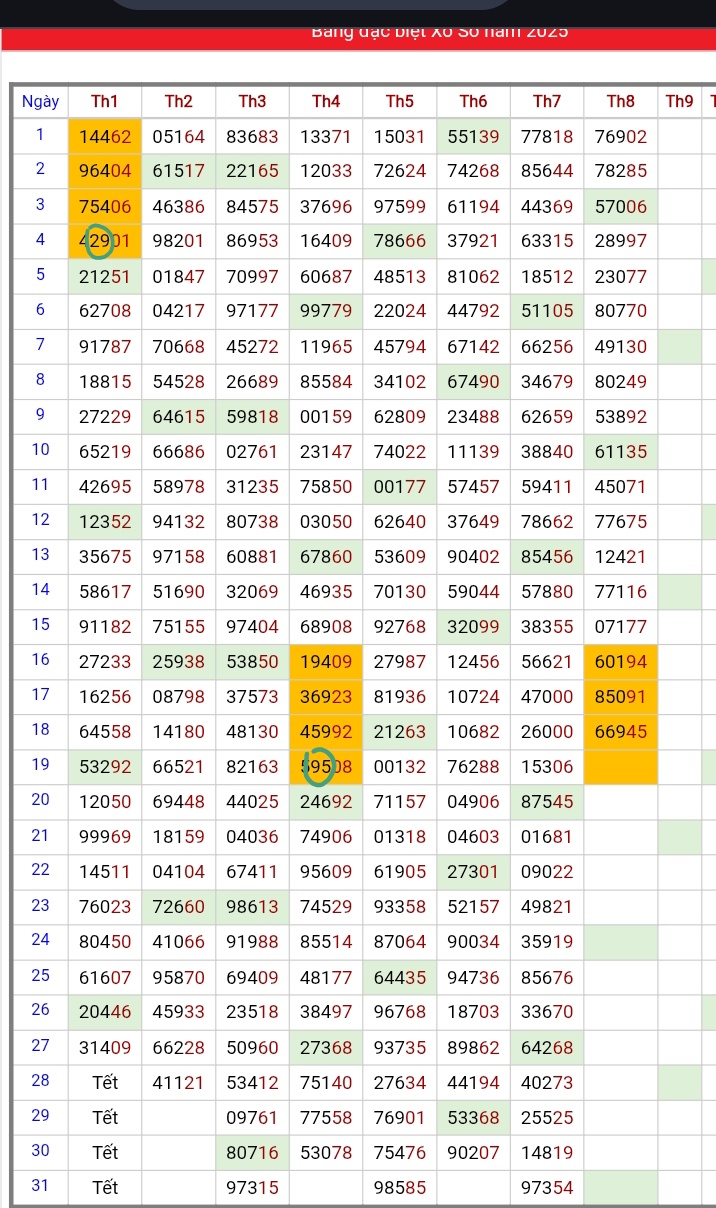Click the green cell 64615
The image size is (716, 1208).
tap(178, 416)
